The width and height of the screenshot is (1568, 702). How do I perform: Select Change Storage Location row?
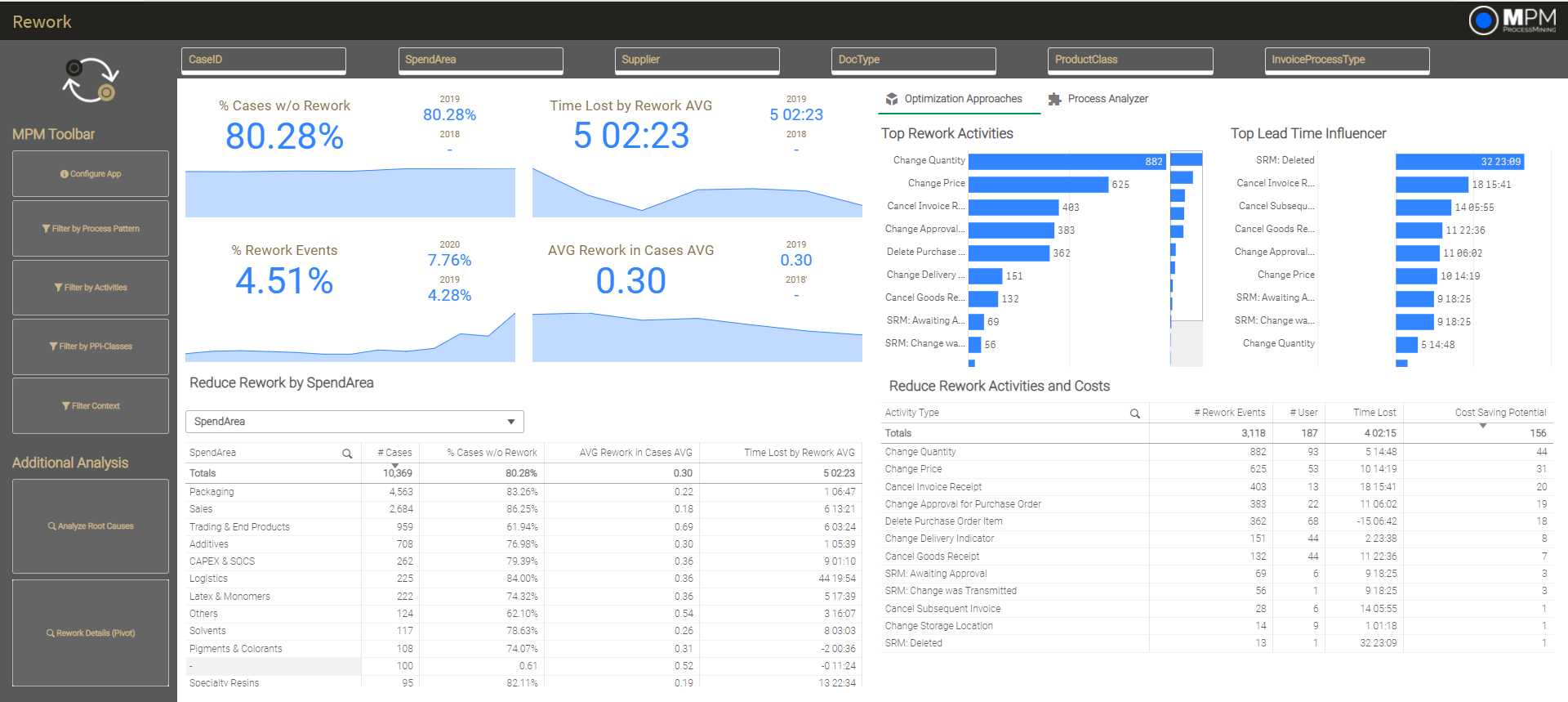click(1217, 626)
